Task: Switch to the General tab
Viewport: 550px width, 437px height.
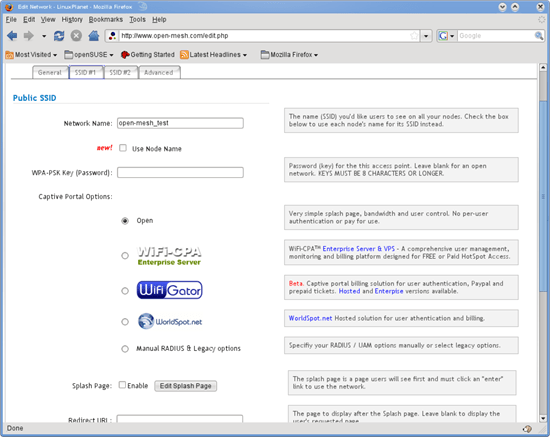Action: (50, 72)
